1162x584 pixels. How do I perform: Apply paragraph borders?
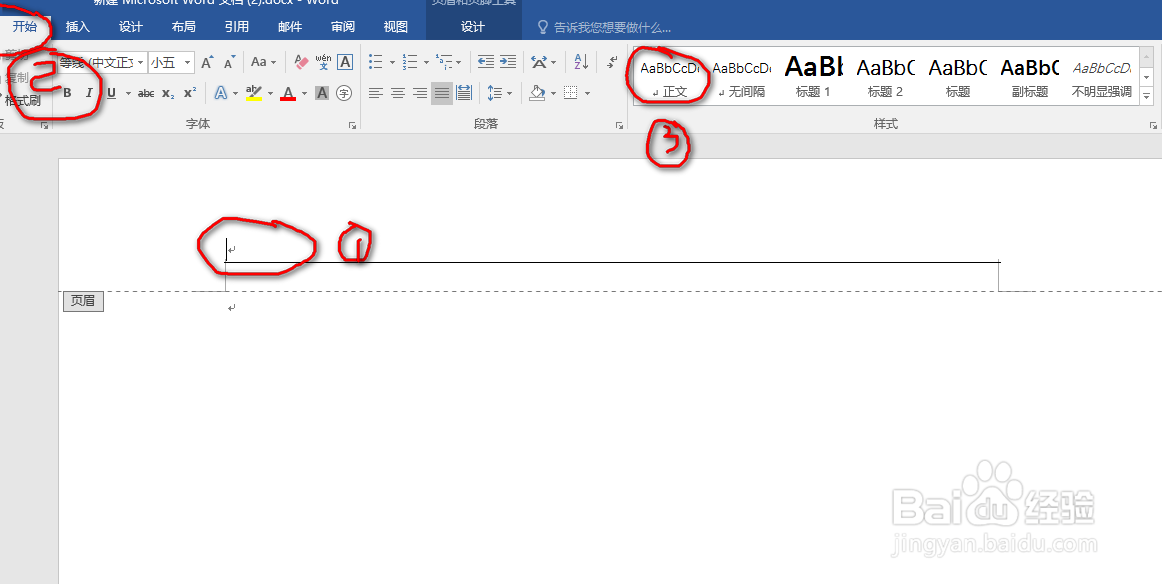(571, 93)
